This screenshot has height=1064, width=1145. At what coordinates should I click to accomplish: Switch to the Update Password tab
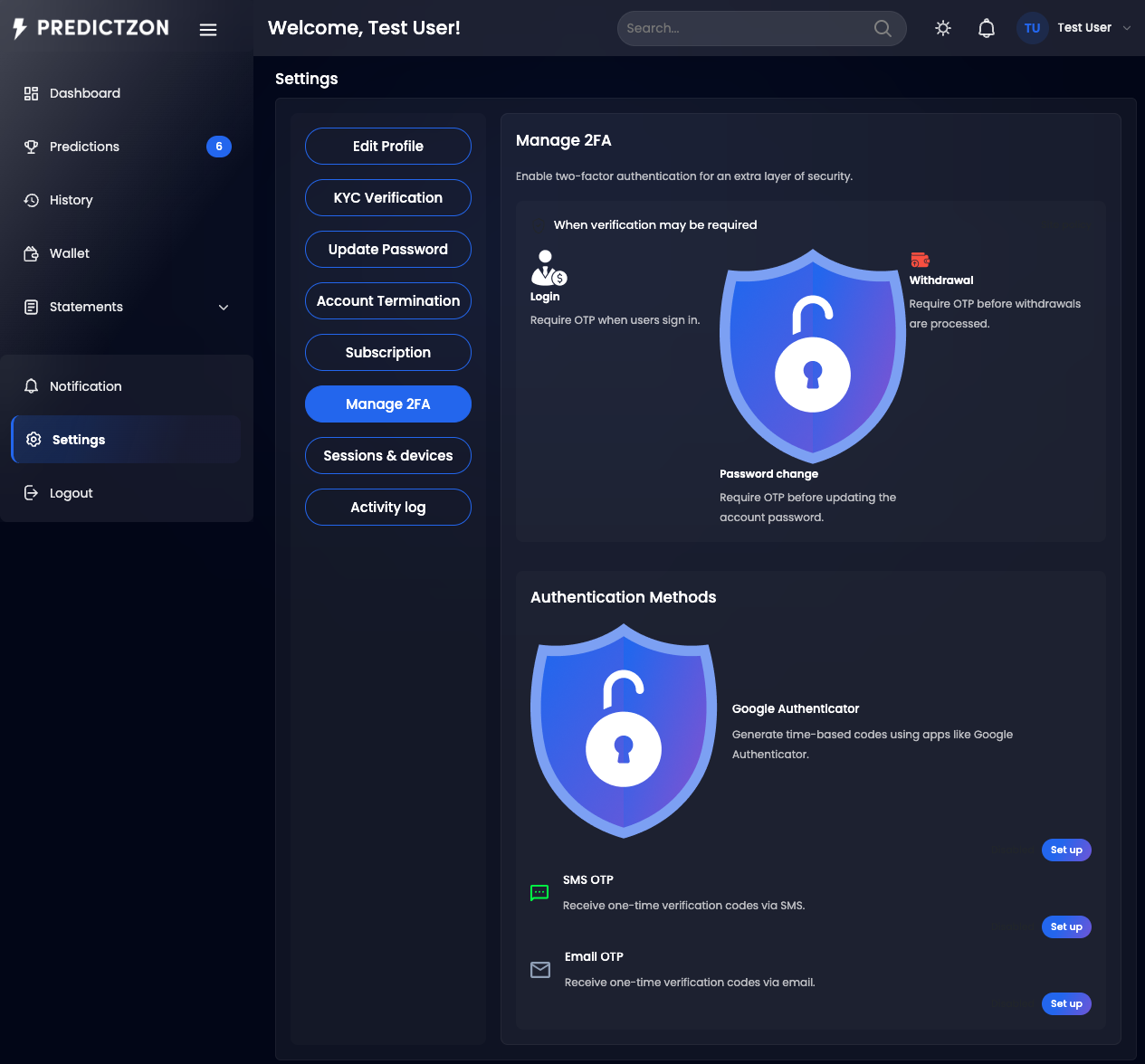tap(388, 250)
